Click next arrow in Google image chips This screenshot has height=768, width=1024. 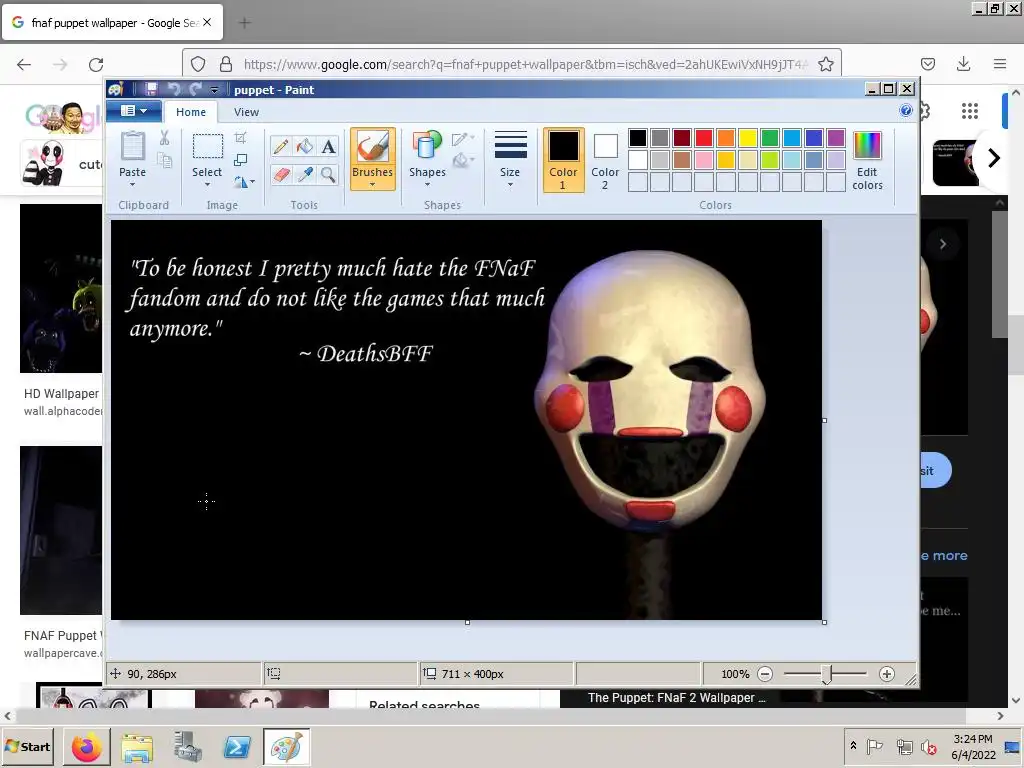click(x=994, y=158)
